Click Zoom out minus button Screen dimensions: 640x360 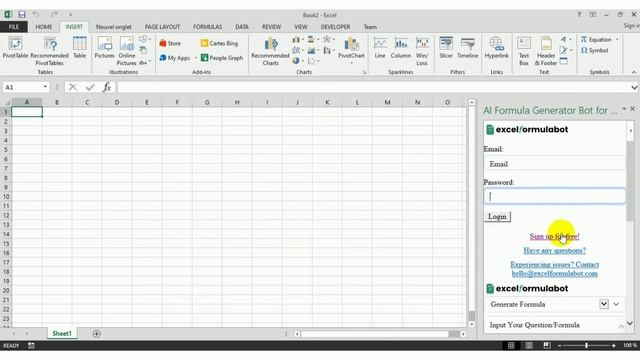click(x=560, y=346)
